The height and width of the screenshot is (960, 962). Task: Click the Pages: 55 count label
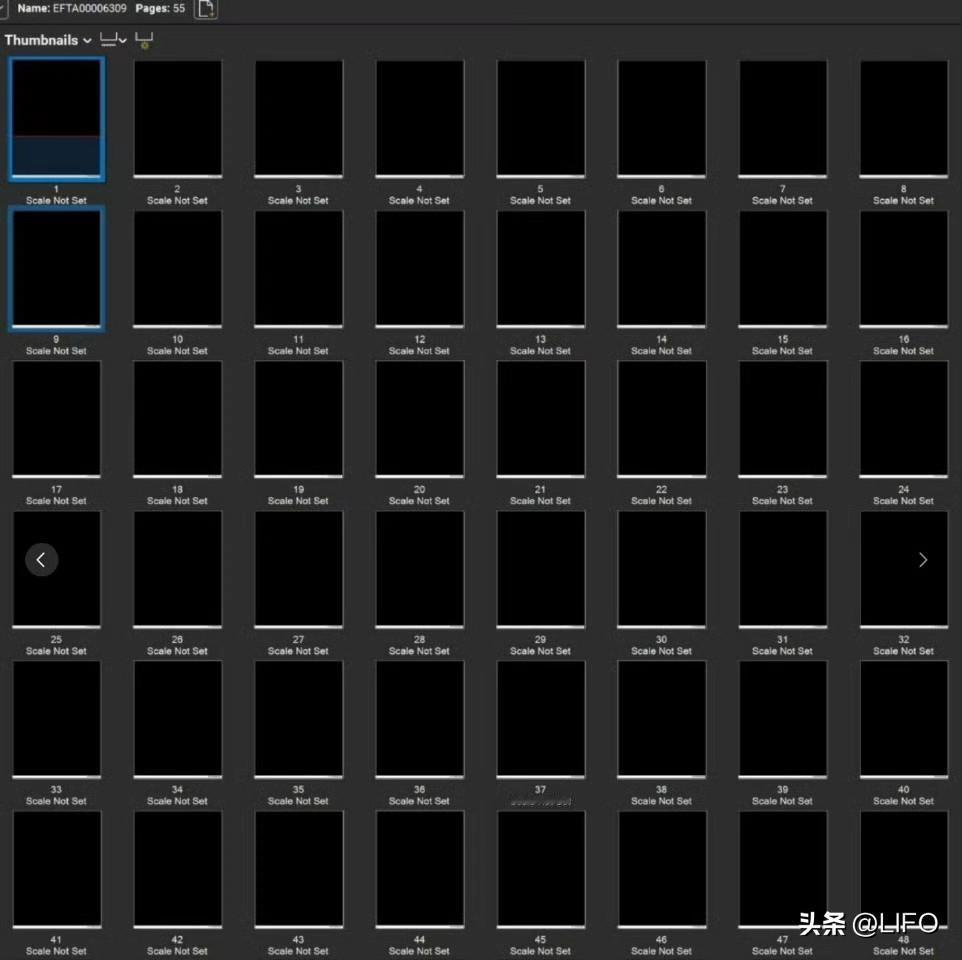click(x=160, y=9)
